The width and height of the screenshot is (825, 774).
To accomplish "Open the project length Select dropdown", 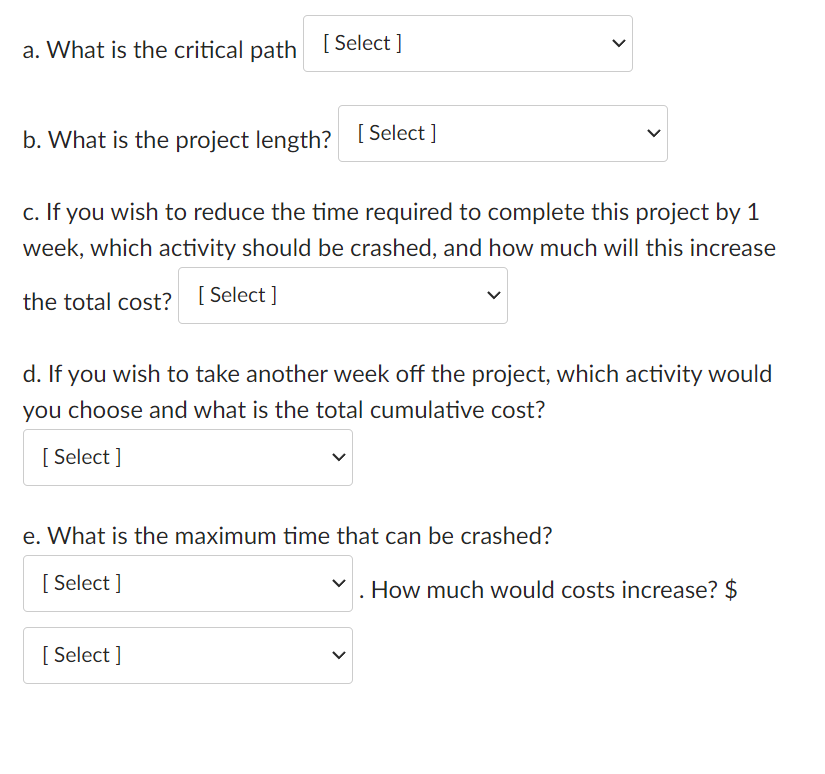I will 502,133.
